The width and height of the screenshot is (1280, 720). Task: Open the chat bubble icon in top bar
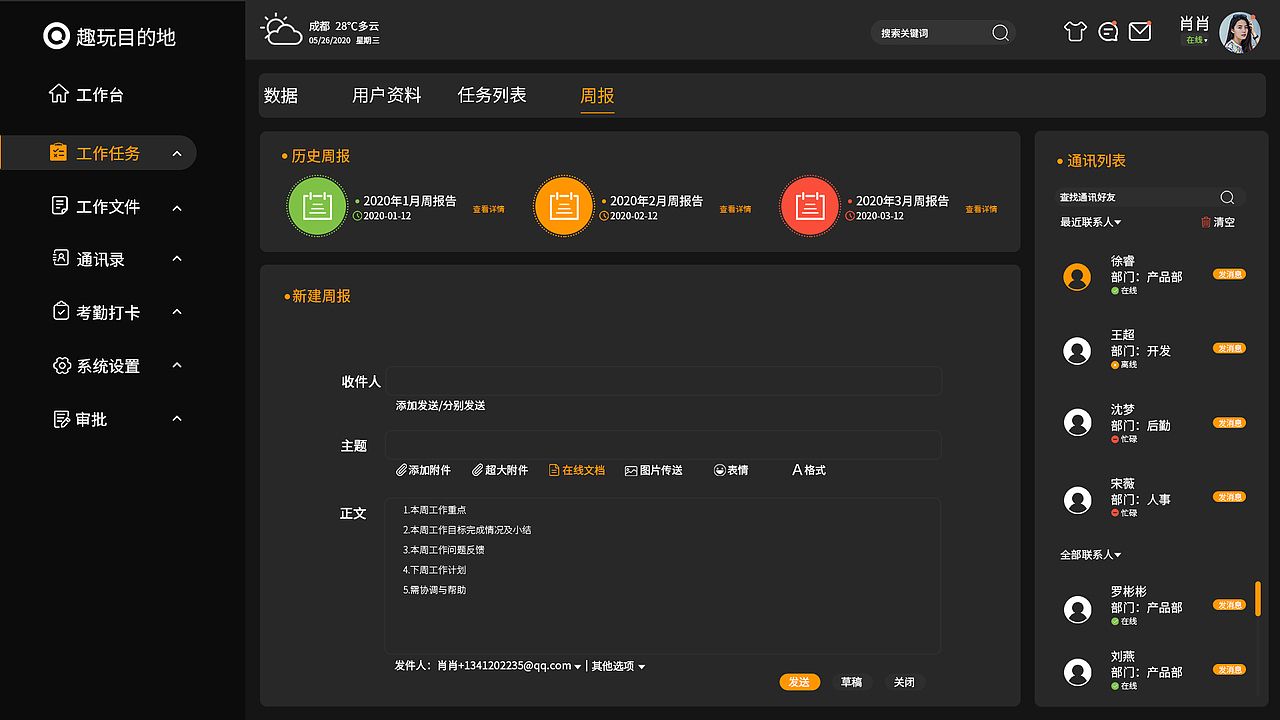(1107, 31)
